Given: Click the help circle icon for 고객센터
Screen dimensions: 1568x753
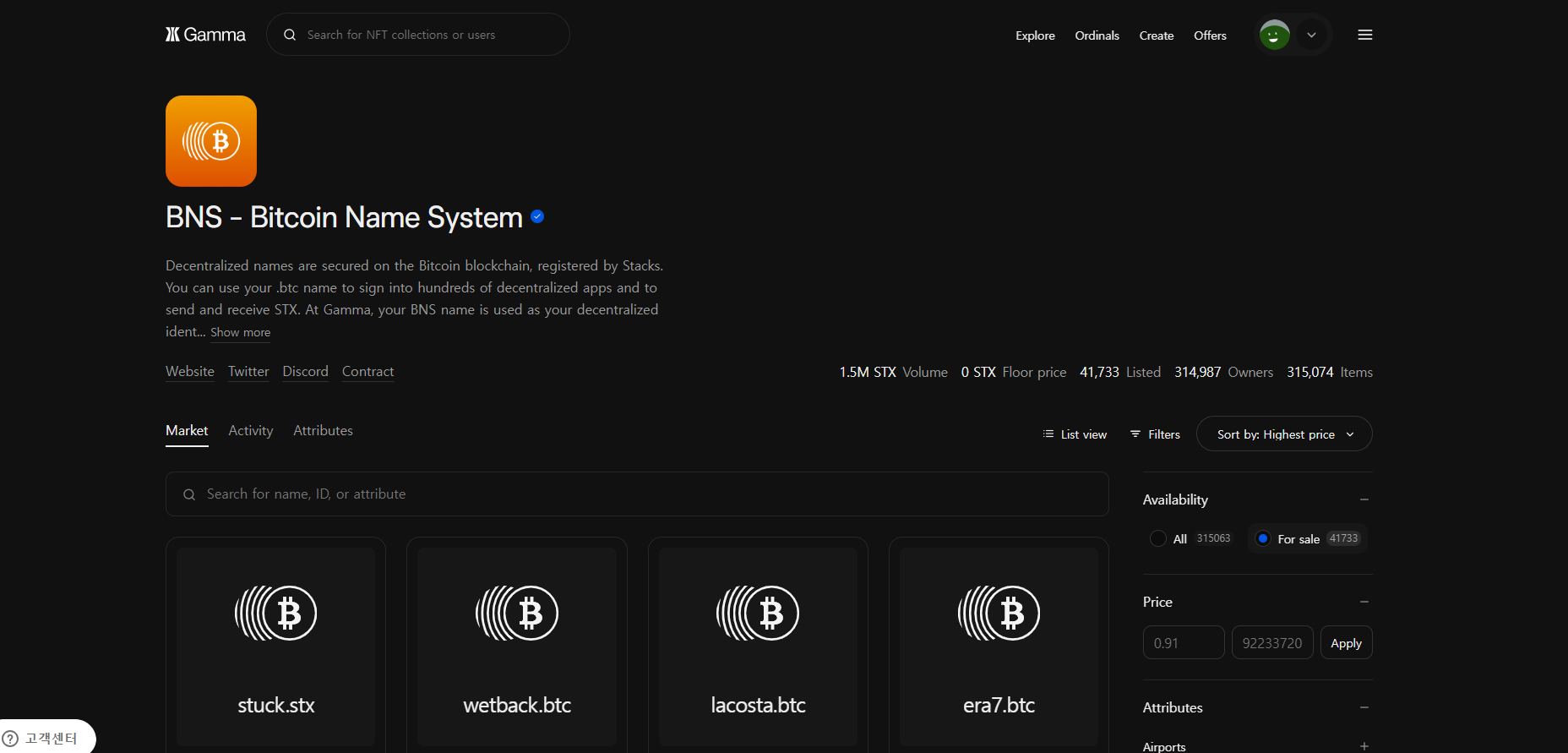Looking at the screenshot, I should (x=10, y=739).
